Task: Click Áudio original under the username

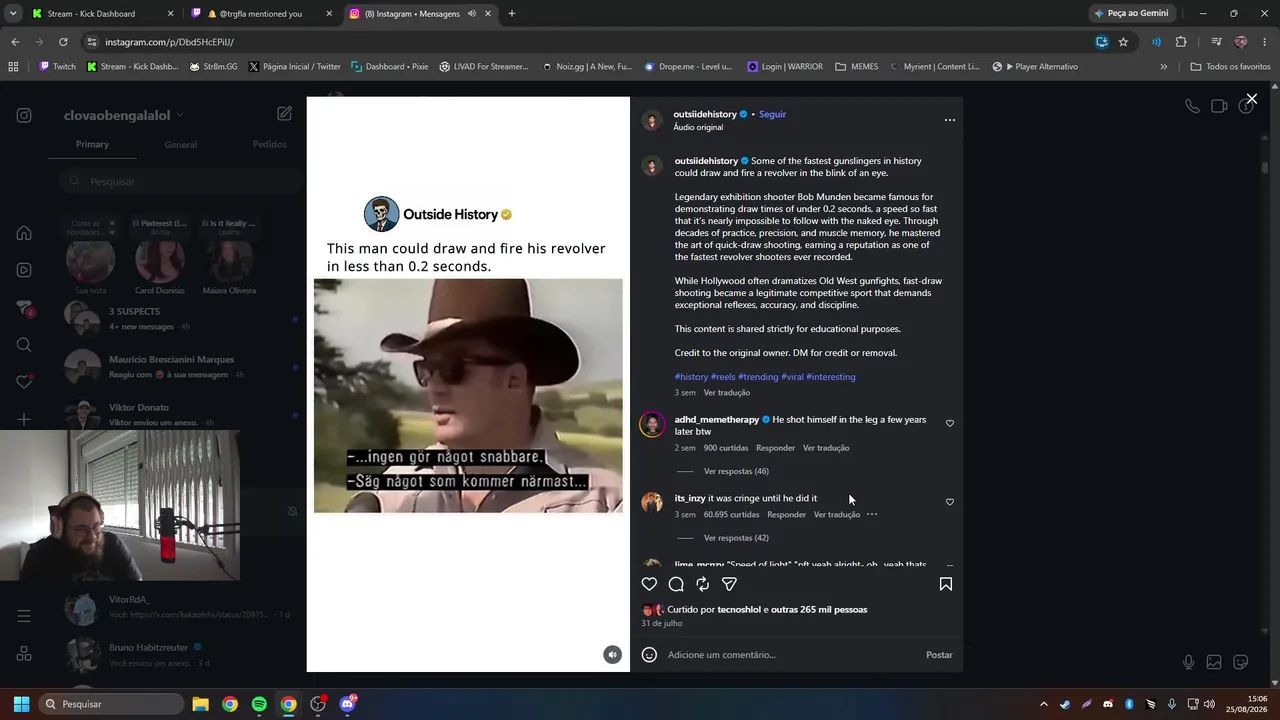Action: coord(698,128)
